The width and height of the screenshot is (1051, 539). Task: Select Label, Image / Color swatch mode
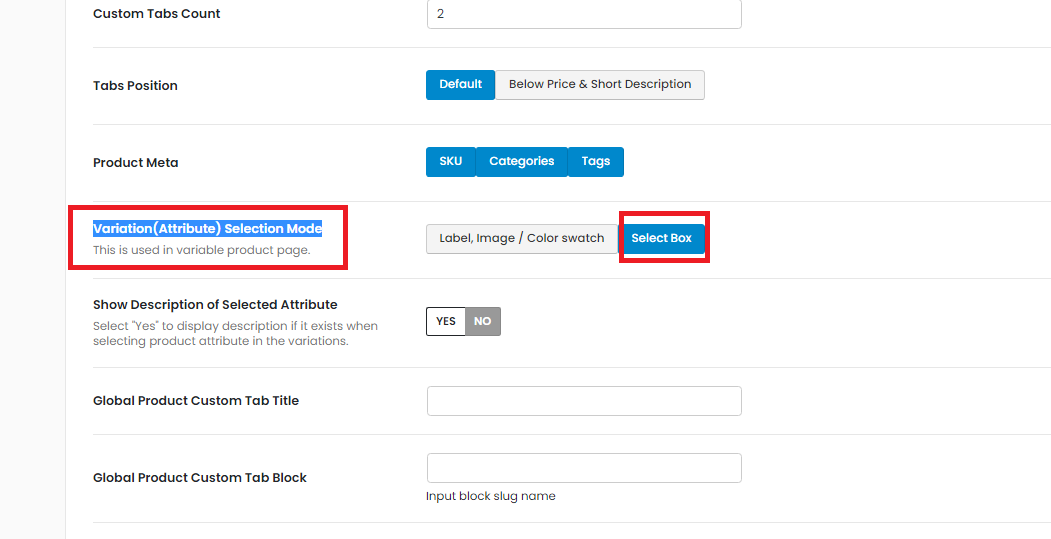click(x=521, y=239)
